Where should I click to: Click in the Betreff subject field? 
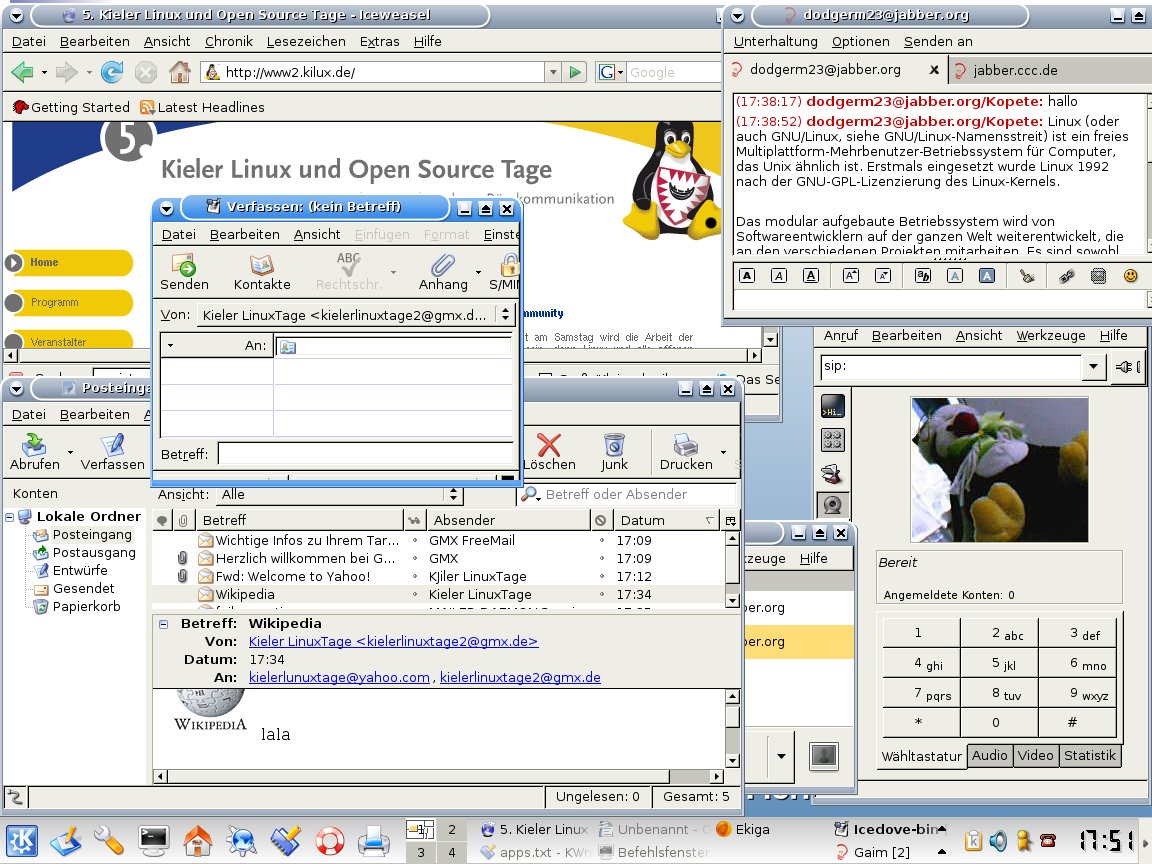point(365,453)
